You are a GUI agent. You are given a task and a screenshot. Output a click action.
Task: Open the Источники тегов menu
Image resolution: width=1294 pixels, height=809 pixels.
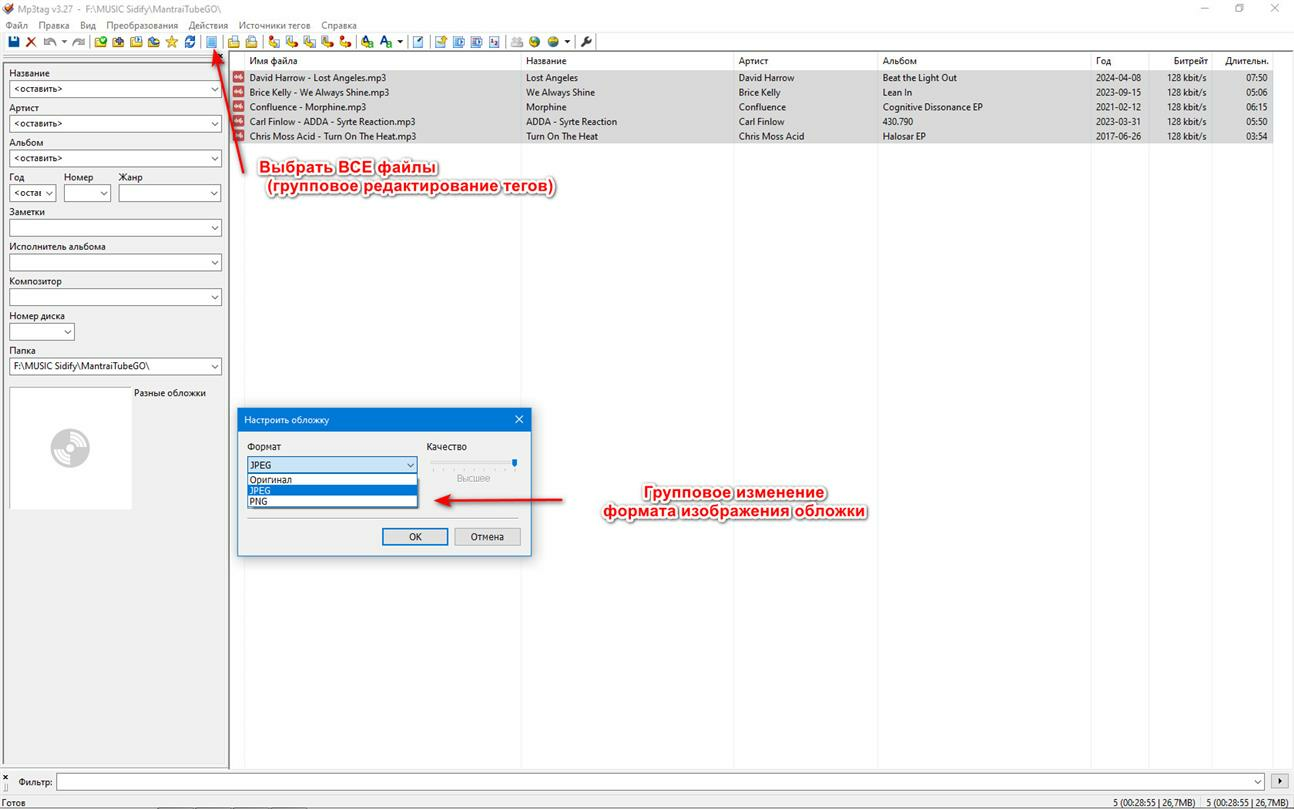tap(275, 25)
